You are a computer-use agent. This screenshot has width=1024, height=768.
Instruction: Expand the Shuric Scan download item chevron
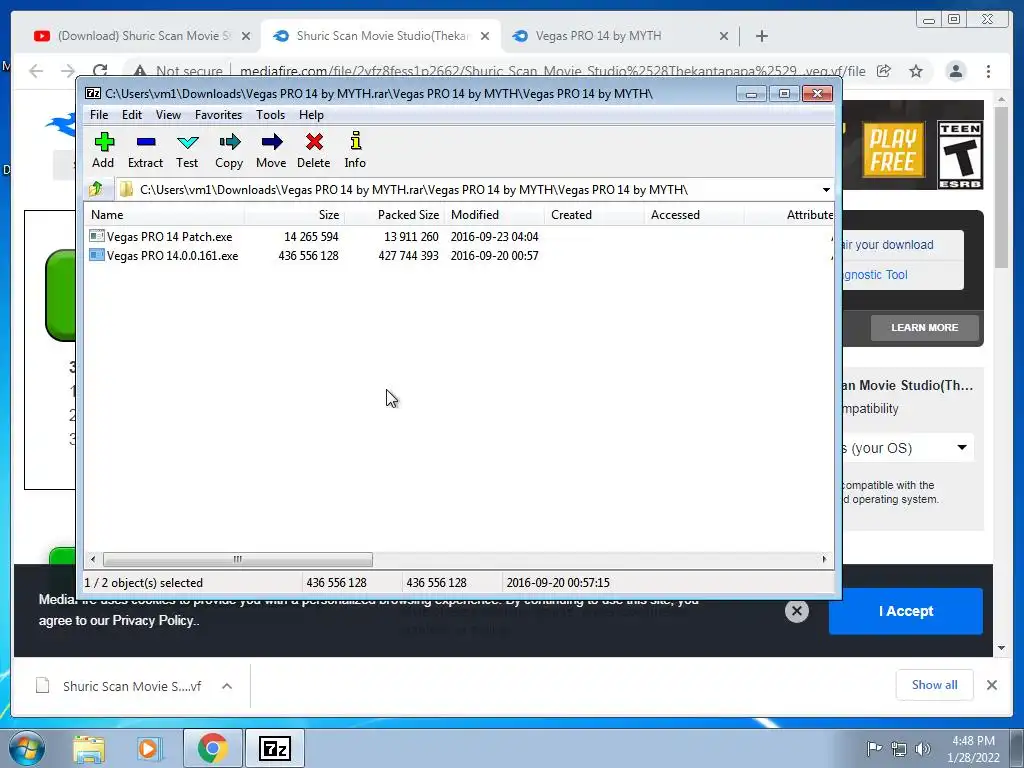coord(227,686)
